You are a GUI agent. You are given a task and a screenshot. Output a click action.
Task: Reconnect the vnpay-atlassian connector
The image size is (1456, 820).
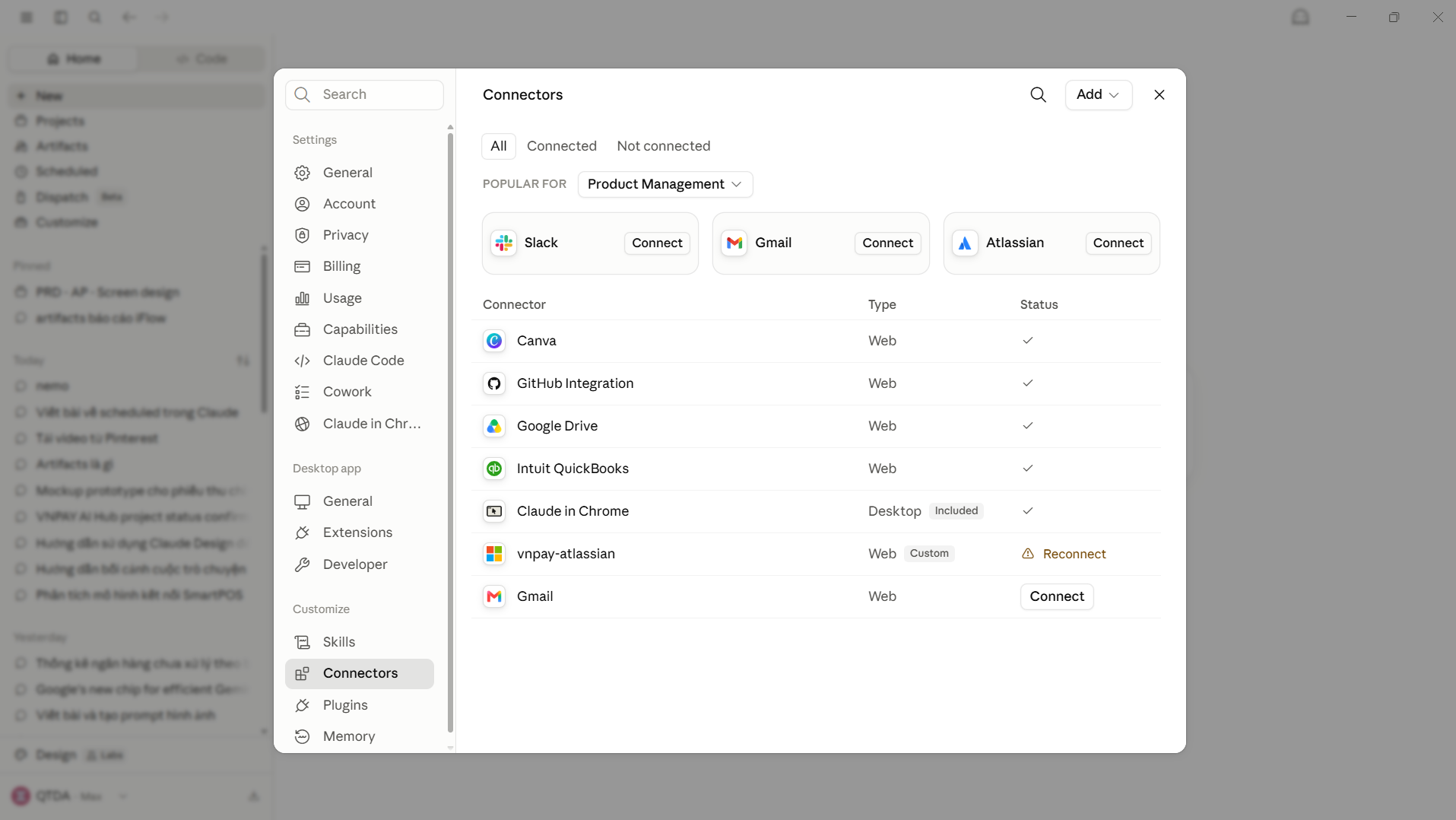[x=1064, y=554]
